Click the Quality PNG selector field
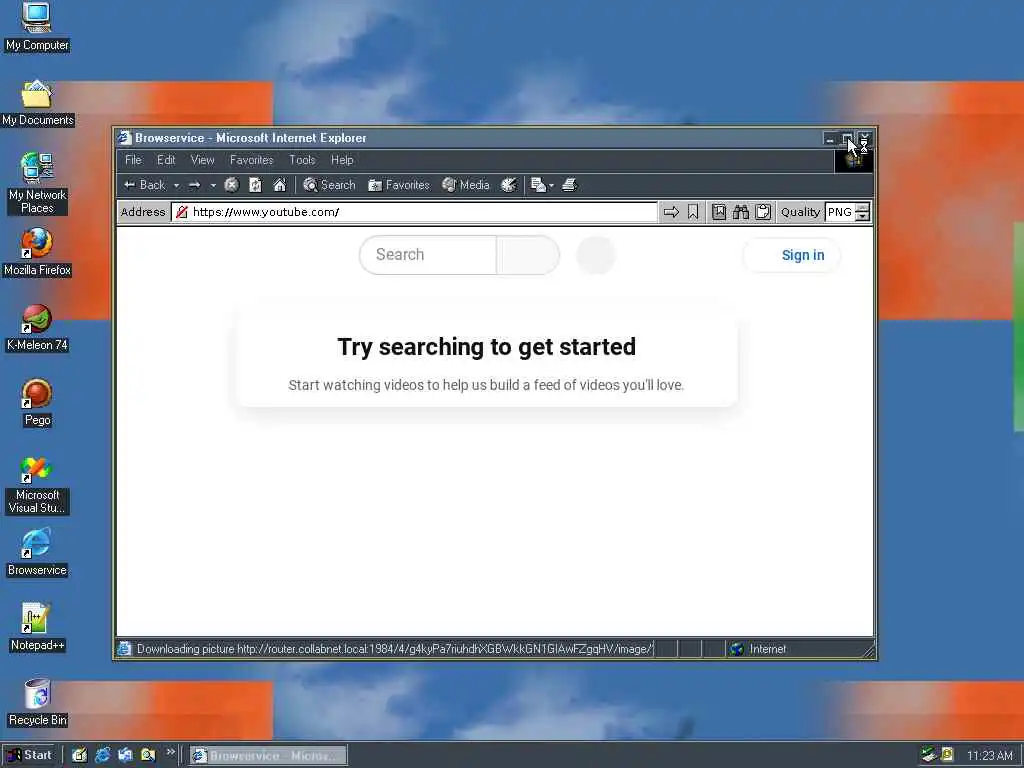Screen dimensions: 1024x768 pos(840,212)
